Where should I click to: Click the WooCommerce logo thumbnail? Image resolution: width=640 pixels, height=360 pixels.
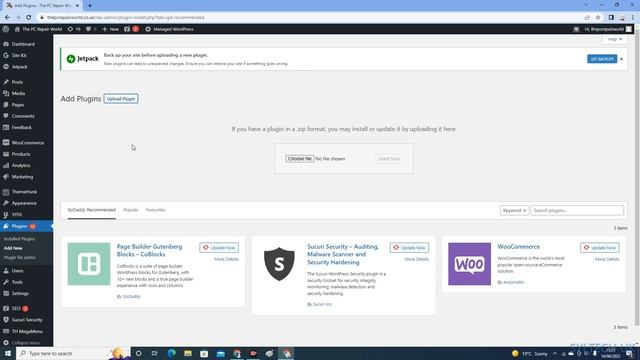(x=469, y=264)
